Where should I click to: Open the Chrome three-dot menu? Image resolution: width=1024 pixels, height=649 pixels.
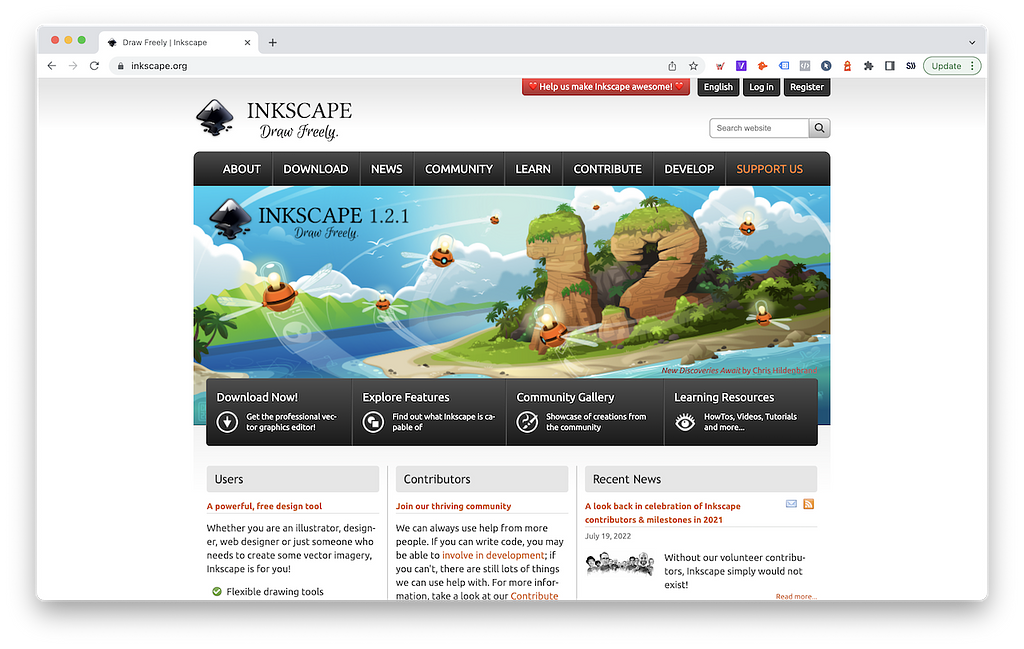pyautogui.click(x=972, y=66)
